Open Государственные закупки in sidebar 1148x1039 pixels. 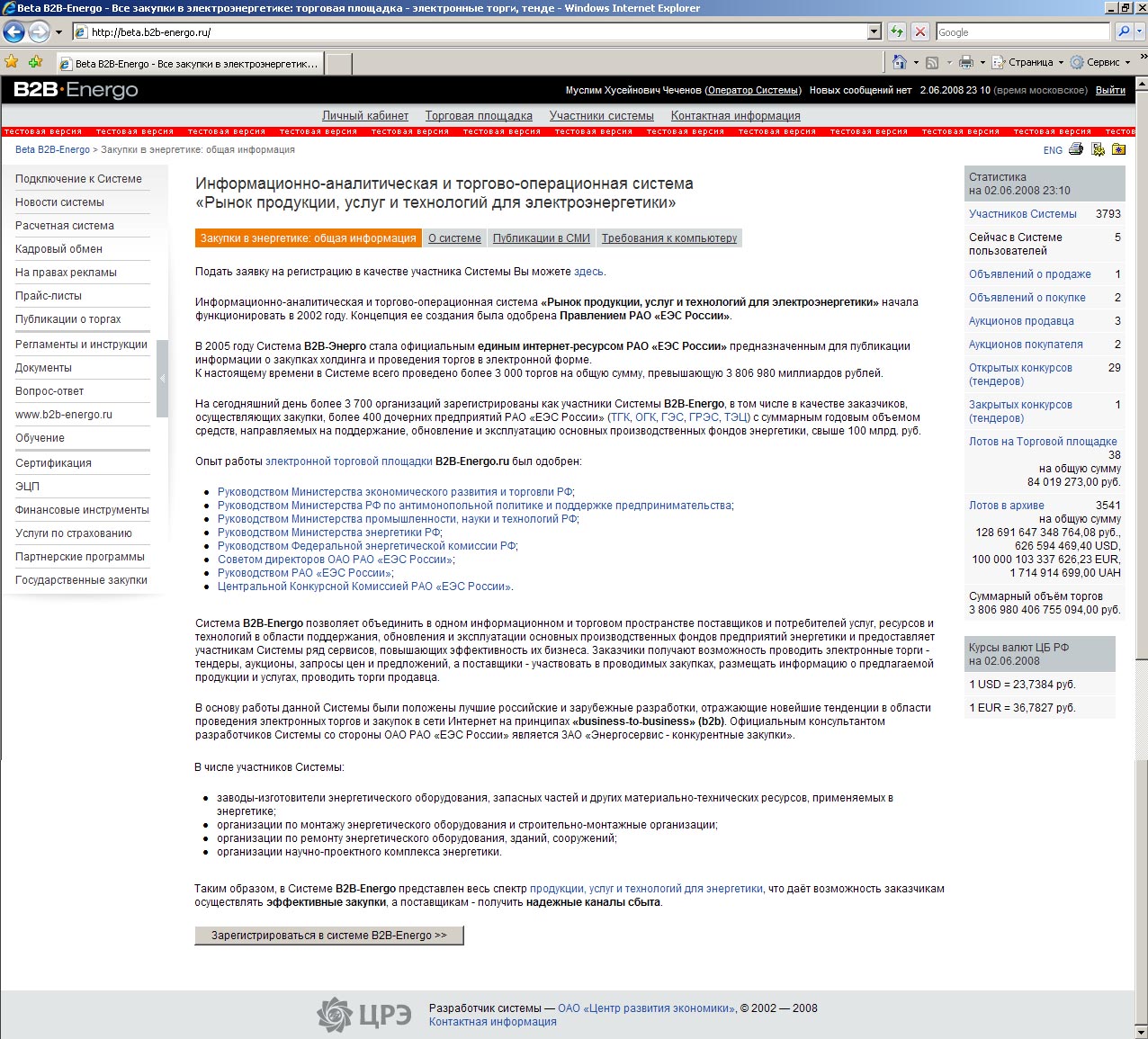[x=81, y=580]
